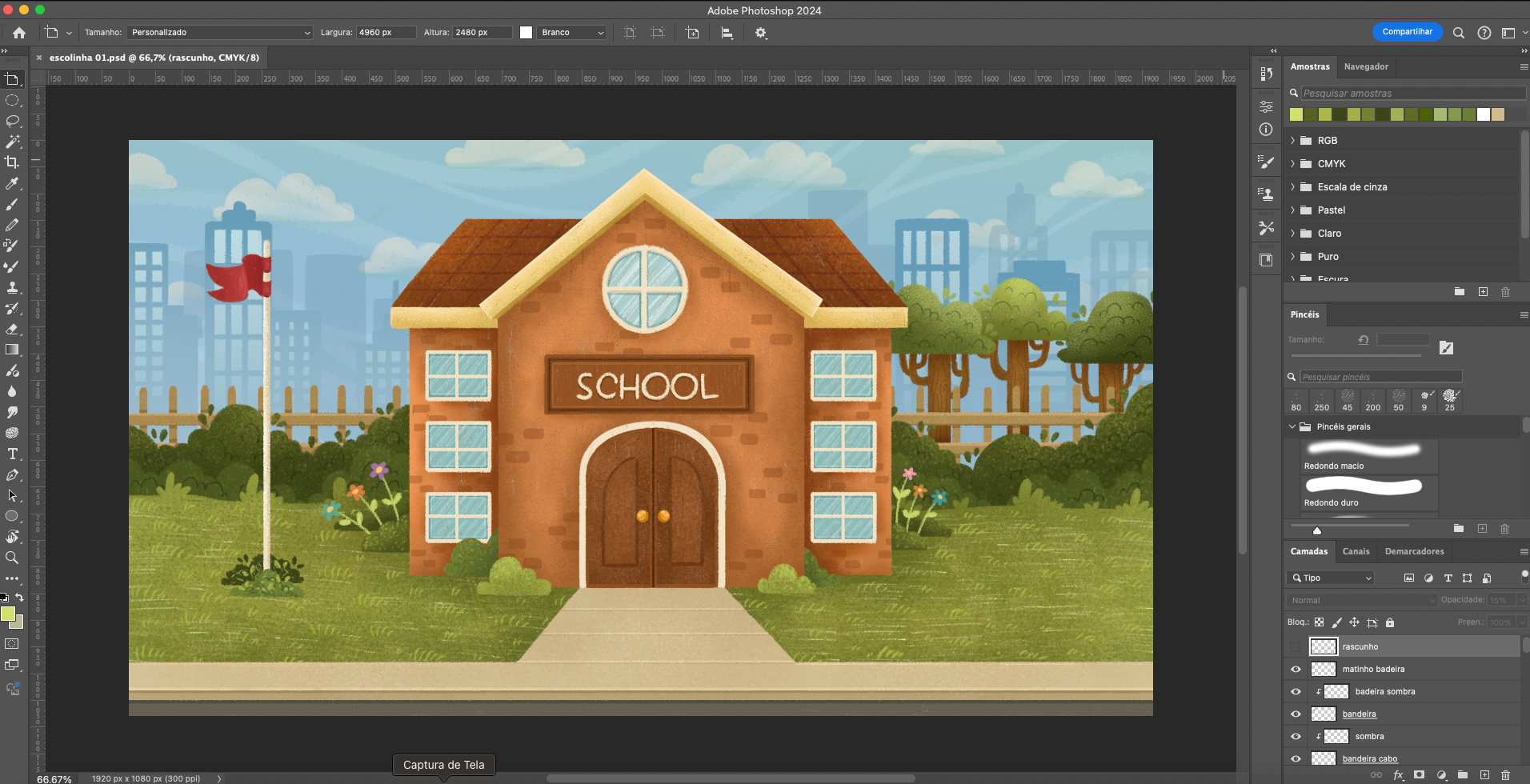Click the Compartilhar button
The width and height of the screenshot is (1530, 784).
(x=1407, y=32)
